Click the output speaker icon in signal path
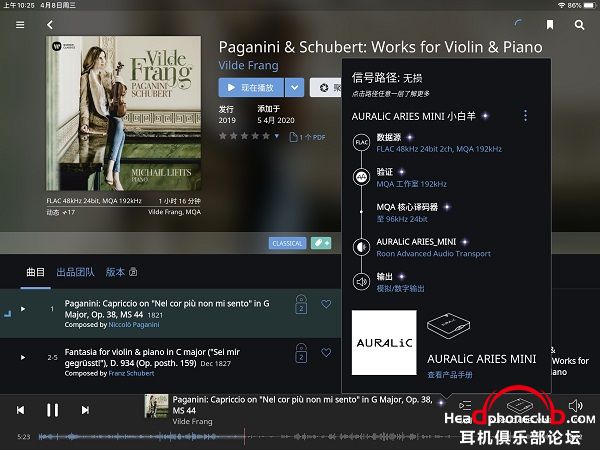 pyautogui.click(x=361, y=282)
